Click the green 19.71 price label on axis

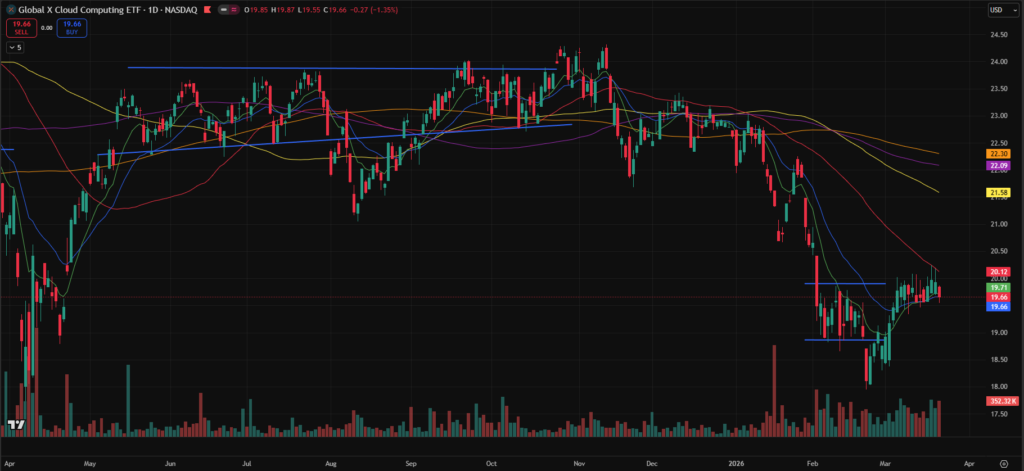pyautogui.click(x=999, y=286)
